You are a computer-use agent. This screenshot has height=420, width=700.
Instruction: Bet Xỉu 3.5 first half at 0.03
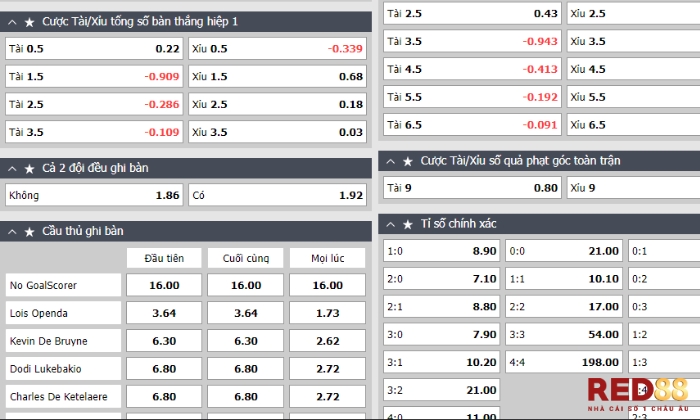277,132
